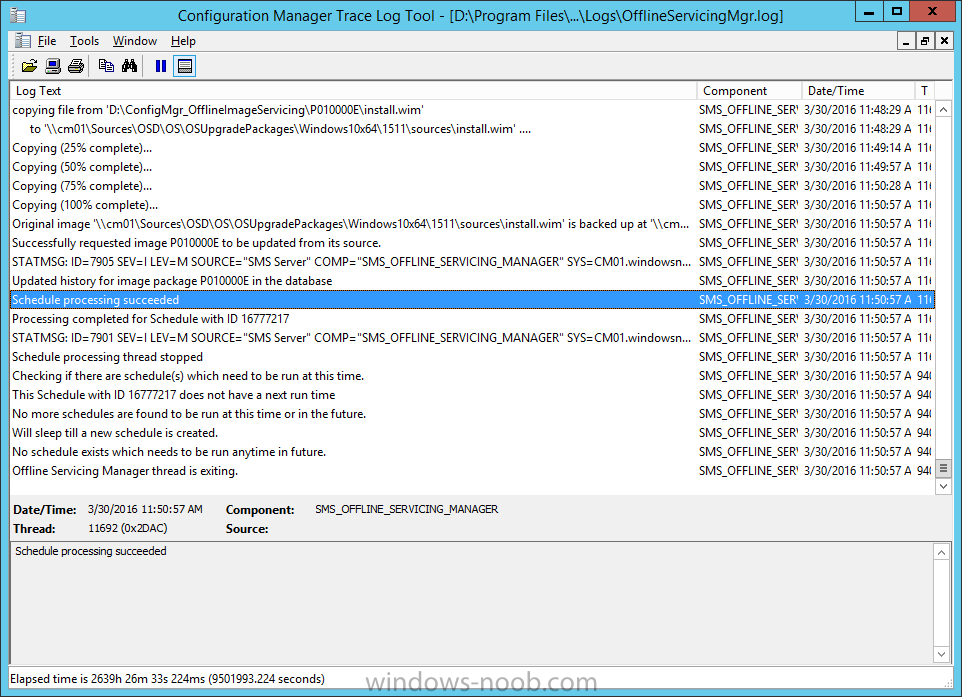Select 'No schedule exists which needs' row
962x697 pixels.
(x=472, y=452)
